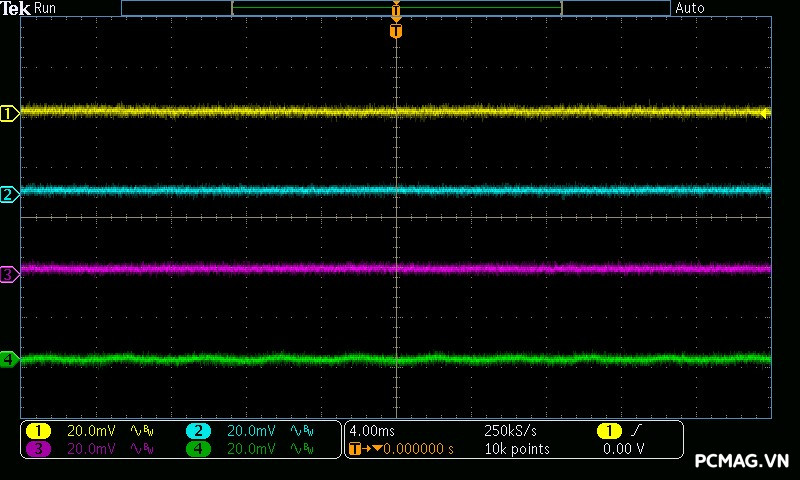Click channel 1 bandwidth limit coupling icon

(x=143, y=431)
